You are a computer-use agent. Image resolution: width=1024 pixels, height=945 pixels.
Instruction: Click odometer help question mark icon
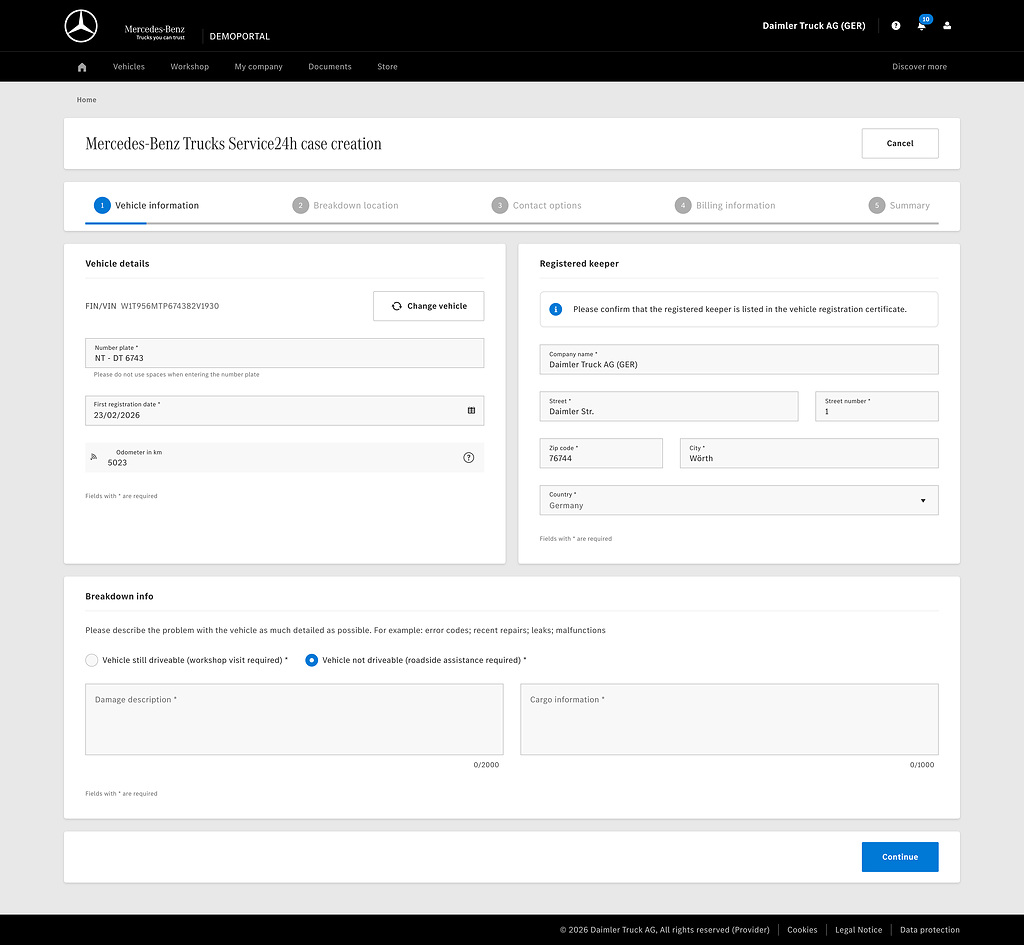click(468, 458)
